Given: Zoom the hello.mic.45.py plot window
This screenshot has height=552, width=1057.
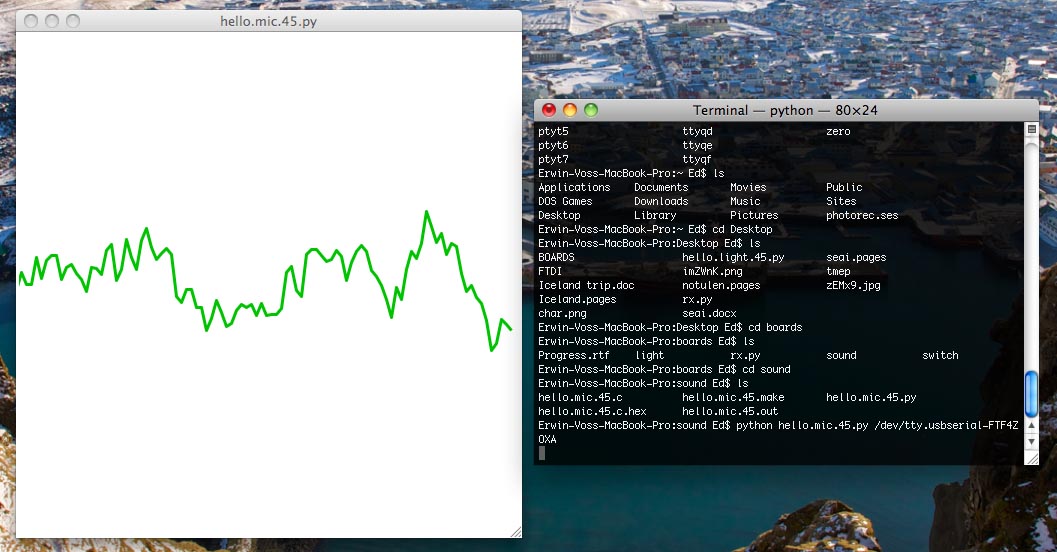Looking at the screenshot, I should (73, 21).
